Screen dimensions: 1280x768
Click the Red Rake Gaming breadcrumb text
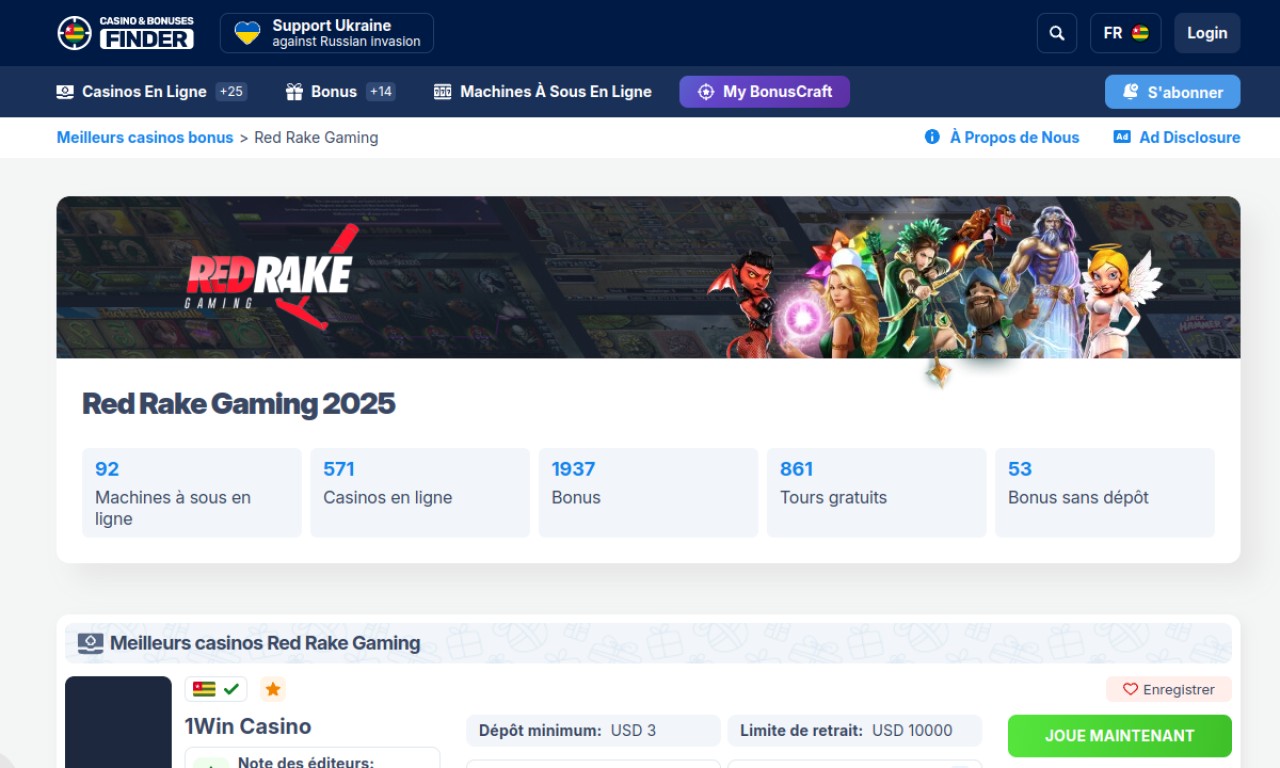click(316, 138)
